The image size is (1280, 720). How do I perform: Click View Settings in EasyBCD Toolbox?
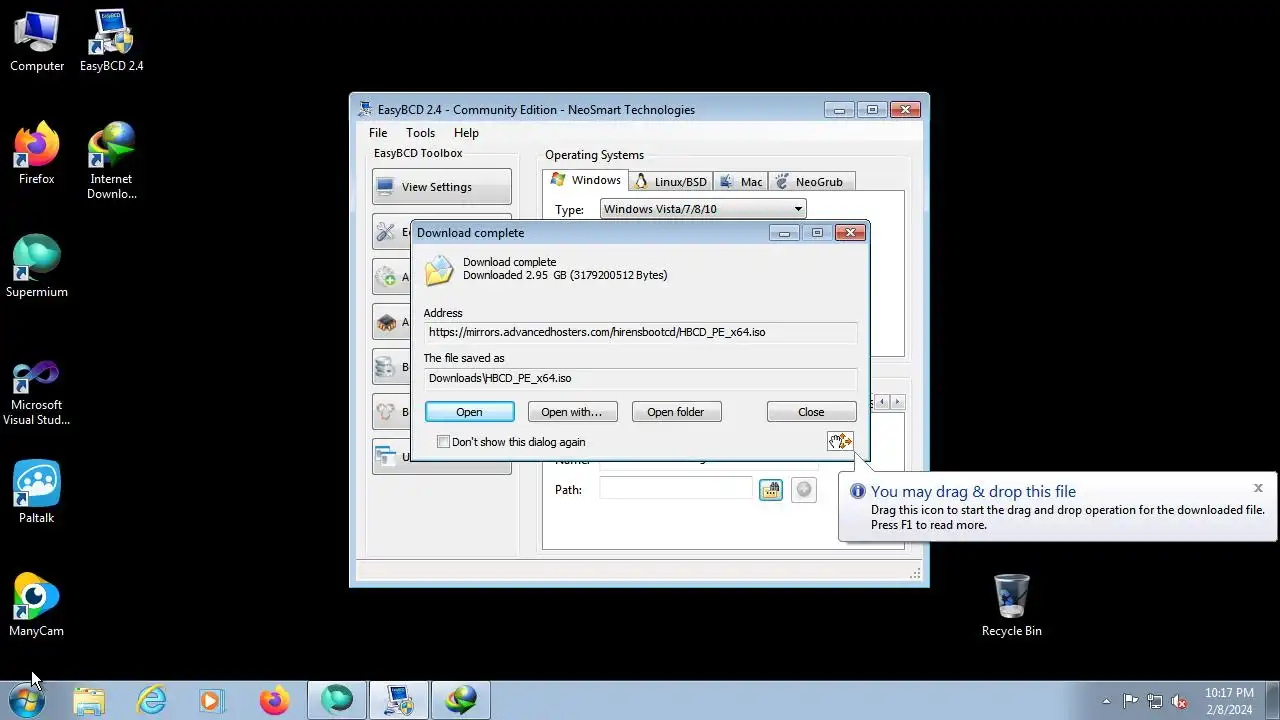click(442, 187)
